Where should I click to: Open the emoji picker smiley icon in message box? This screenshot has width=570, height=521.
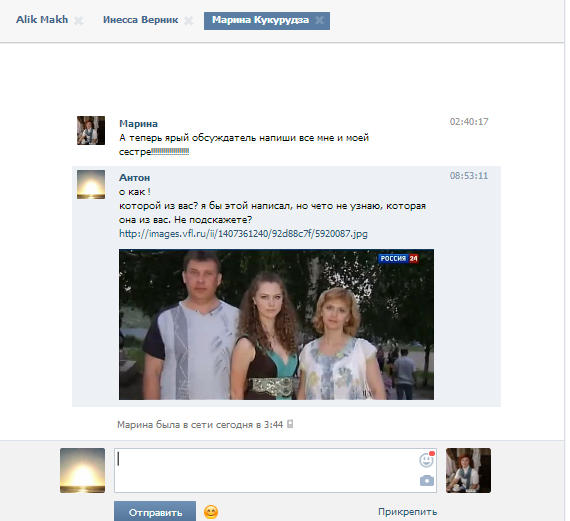tap(426, 460)
